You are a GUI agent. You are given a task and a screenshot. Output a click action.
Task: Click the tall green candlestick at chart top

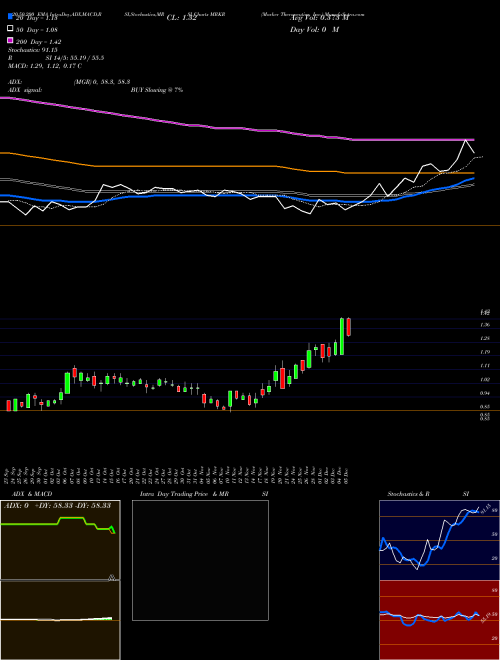tap(342, 336)
